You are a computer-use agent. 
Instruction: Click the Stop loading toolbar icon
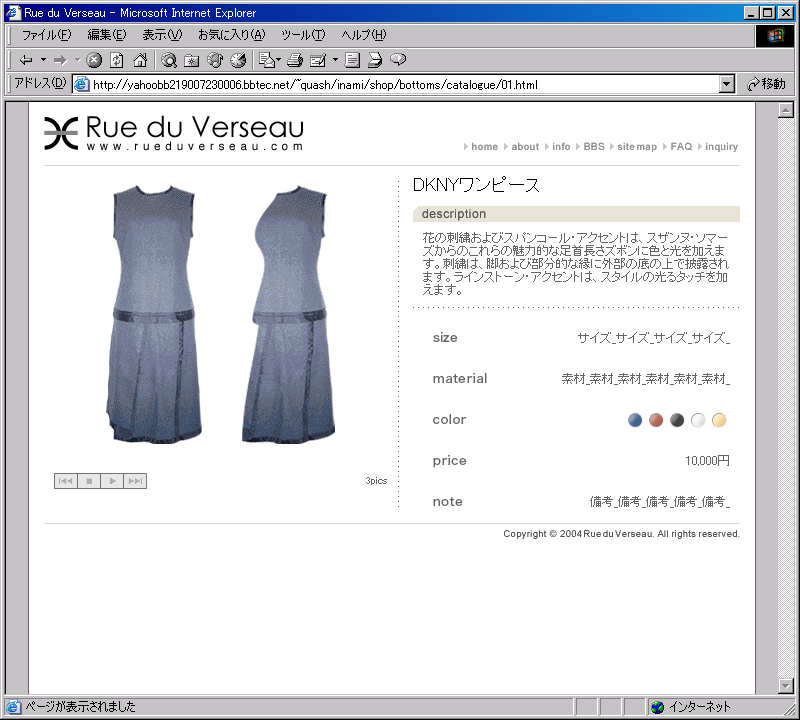coord(94,60)
